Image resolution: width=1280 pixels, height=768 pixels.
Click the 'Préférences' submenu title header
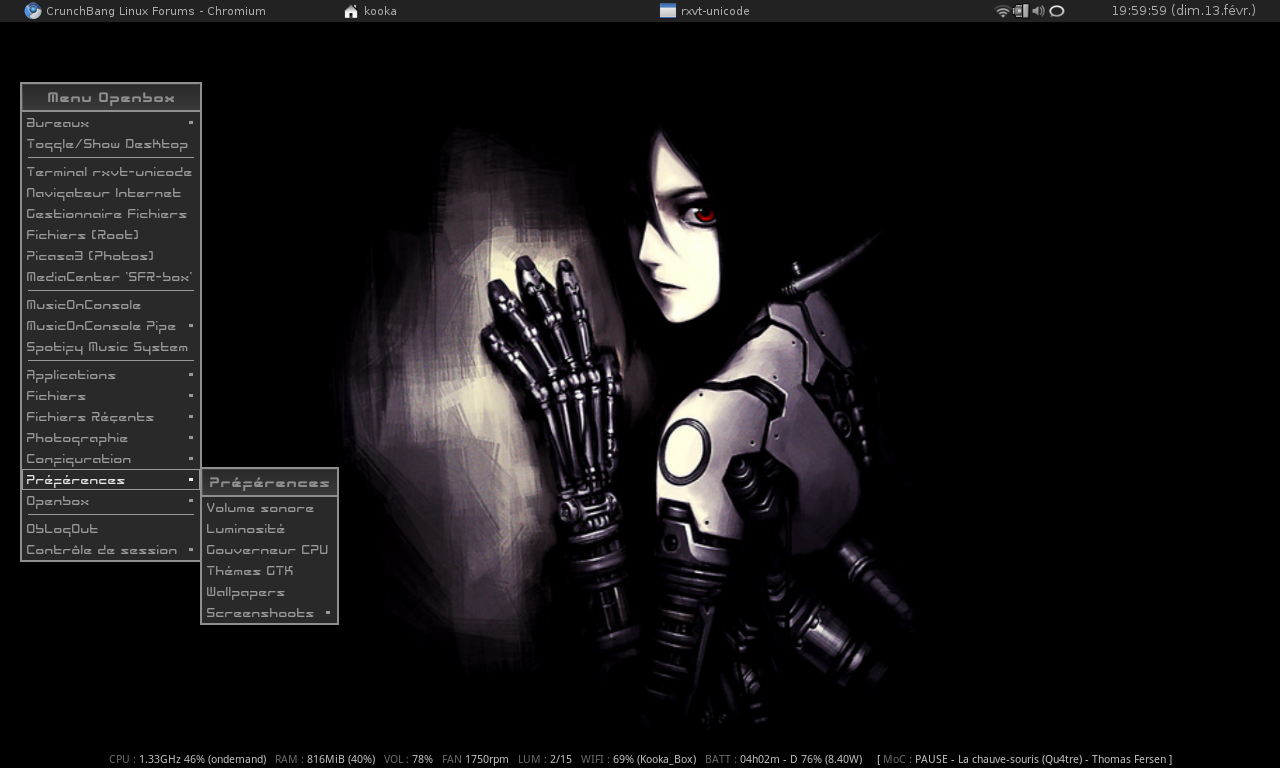coord(270,483)
